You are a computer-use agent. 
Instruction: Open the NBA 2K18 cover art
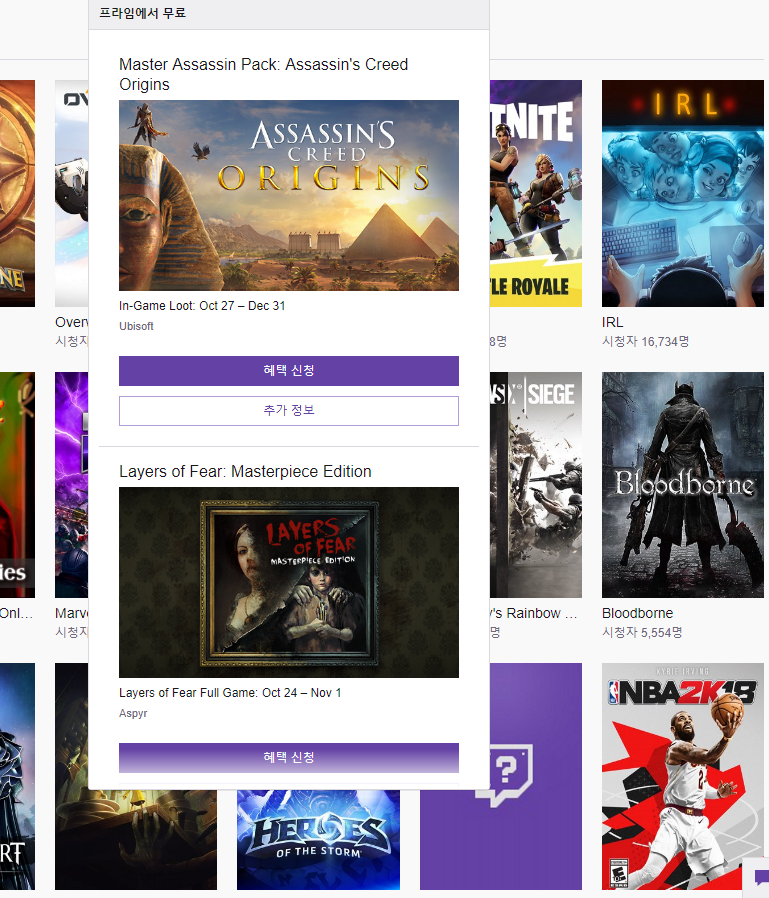683,776
